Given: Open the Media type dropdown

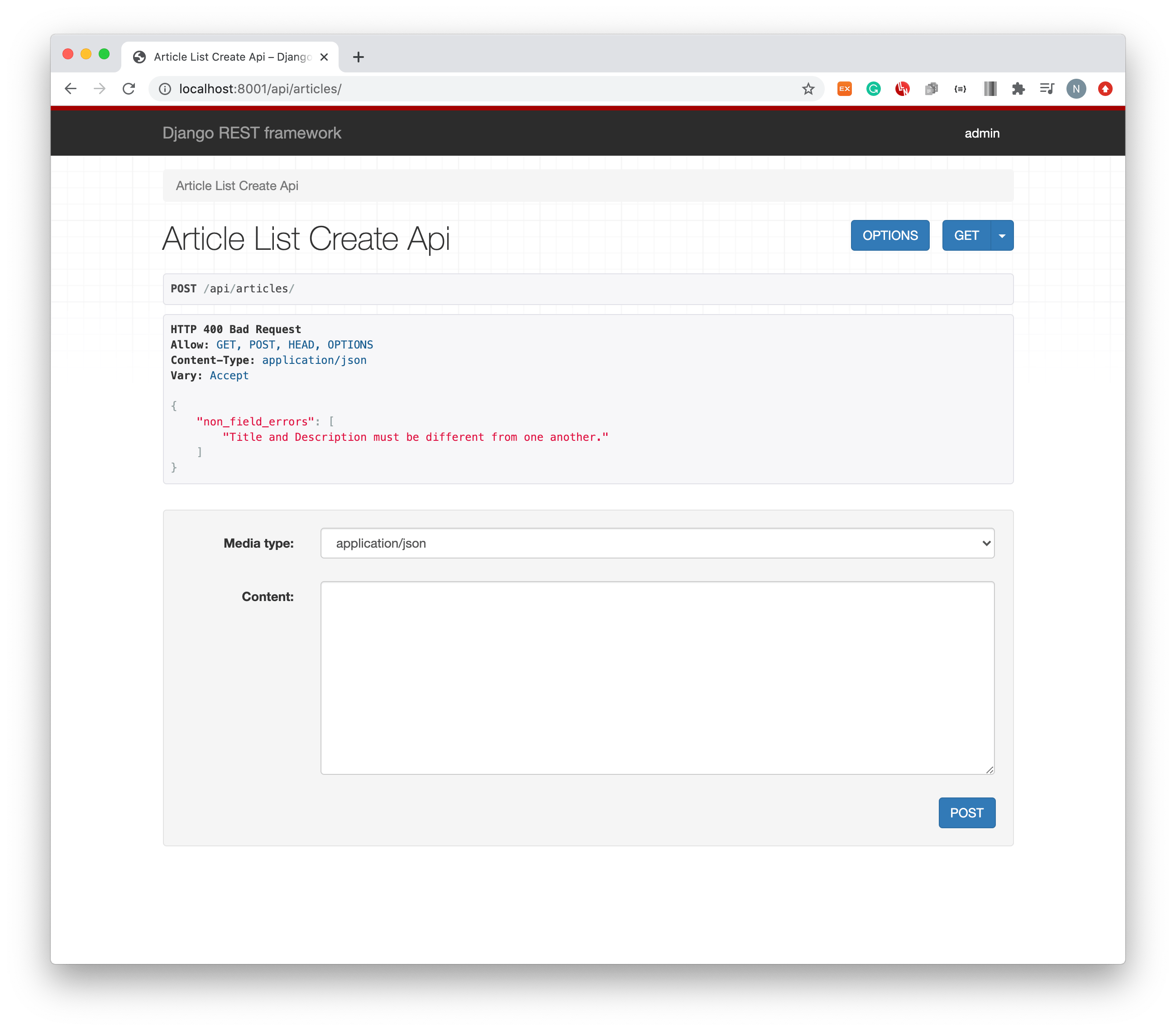Looking at the screenshot, I should click(x=656, y=543).
